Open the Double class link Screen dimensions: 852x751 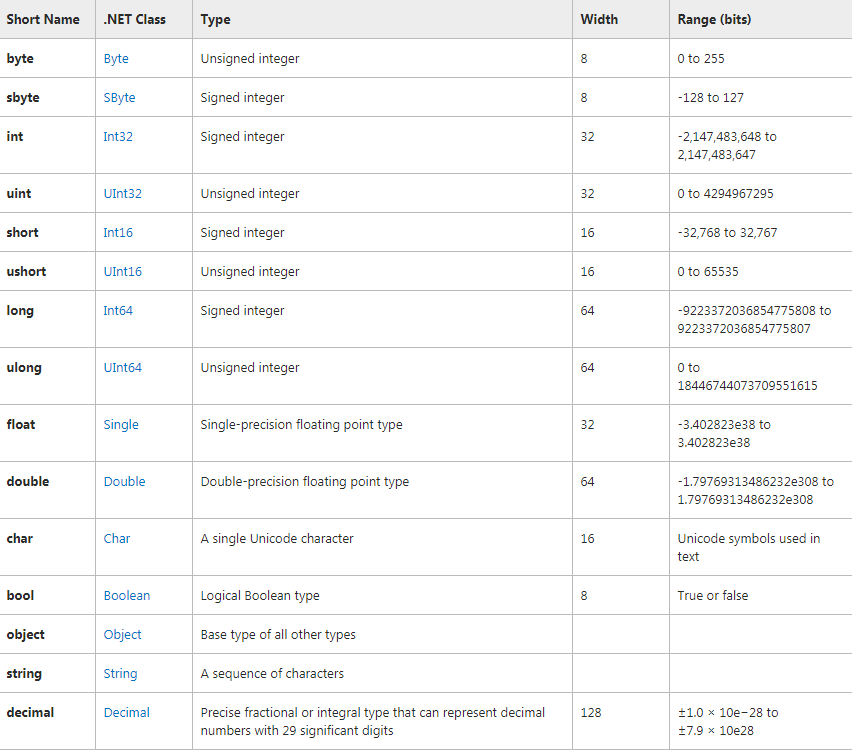pos(124,481)
